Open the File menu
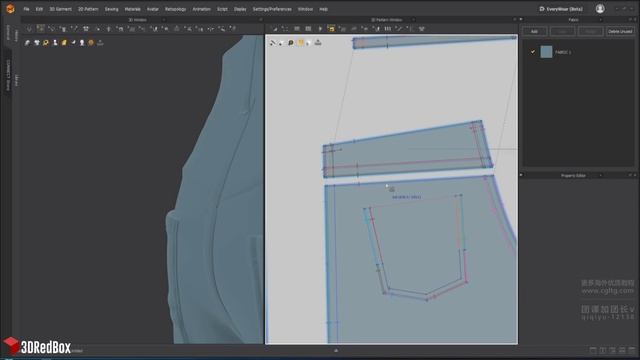Image resolution: width=640 pixels, height=360 pixels. [x=26, y=9]
